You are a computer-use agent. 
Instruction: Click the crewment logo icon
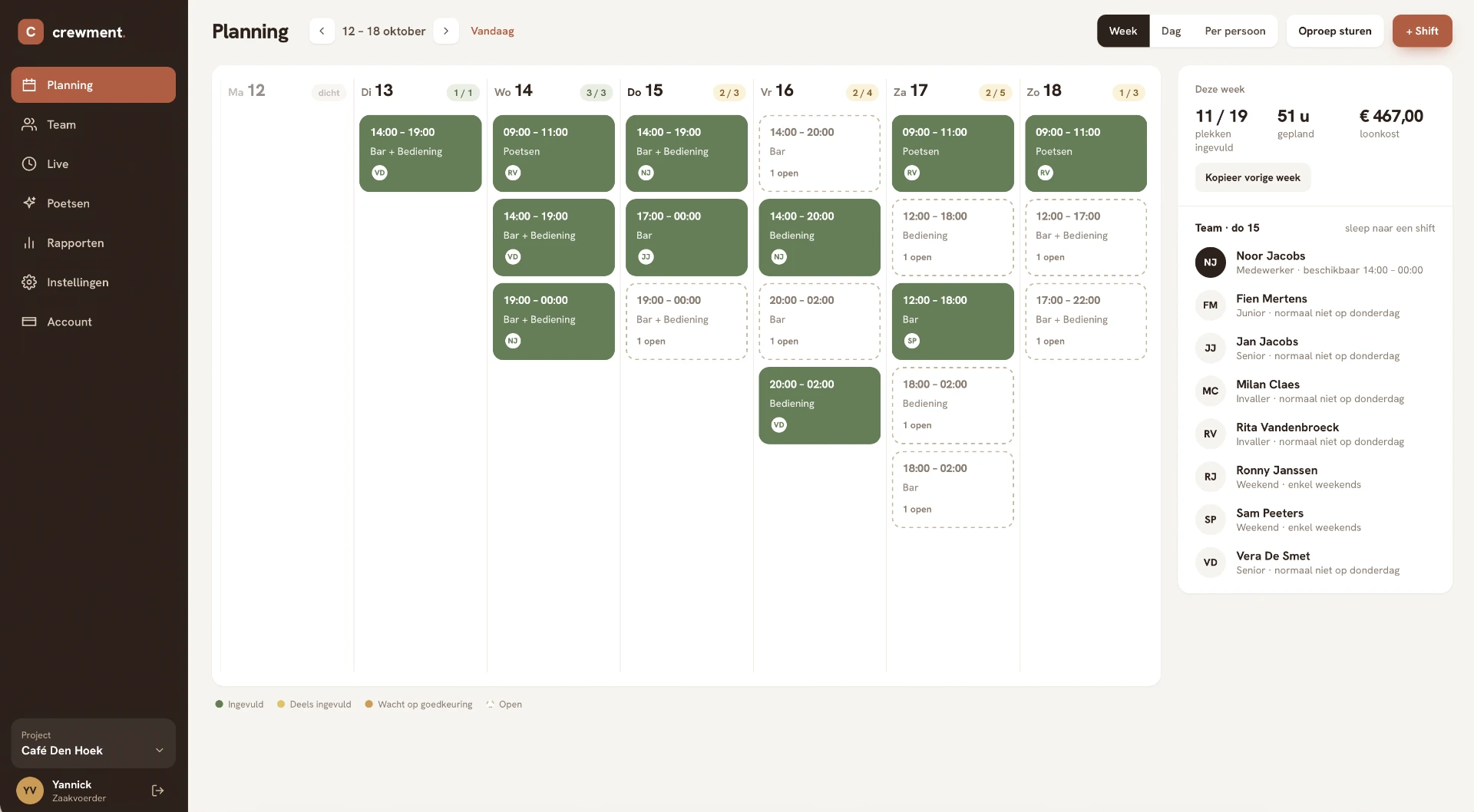[31, 31]
